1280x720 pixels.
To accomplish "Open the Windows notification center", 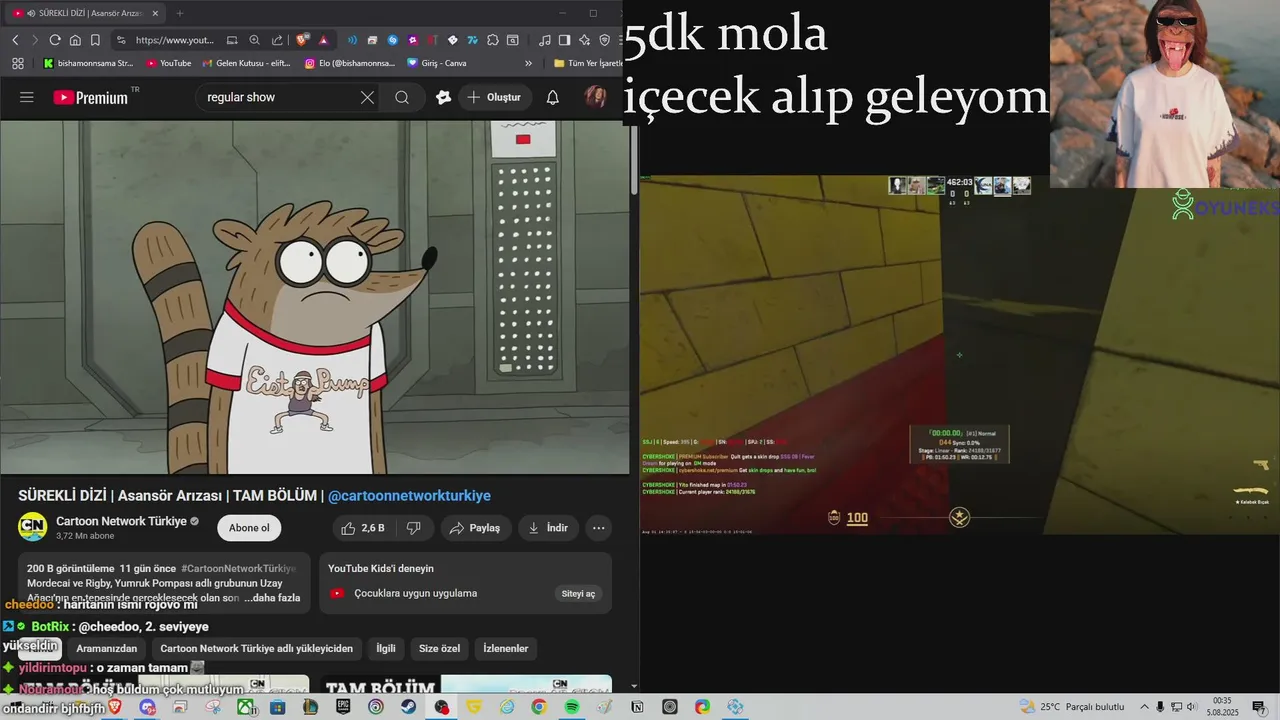I will coord(1259,707).
